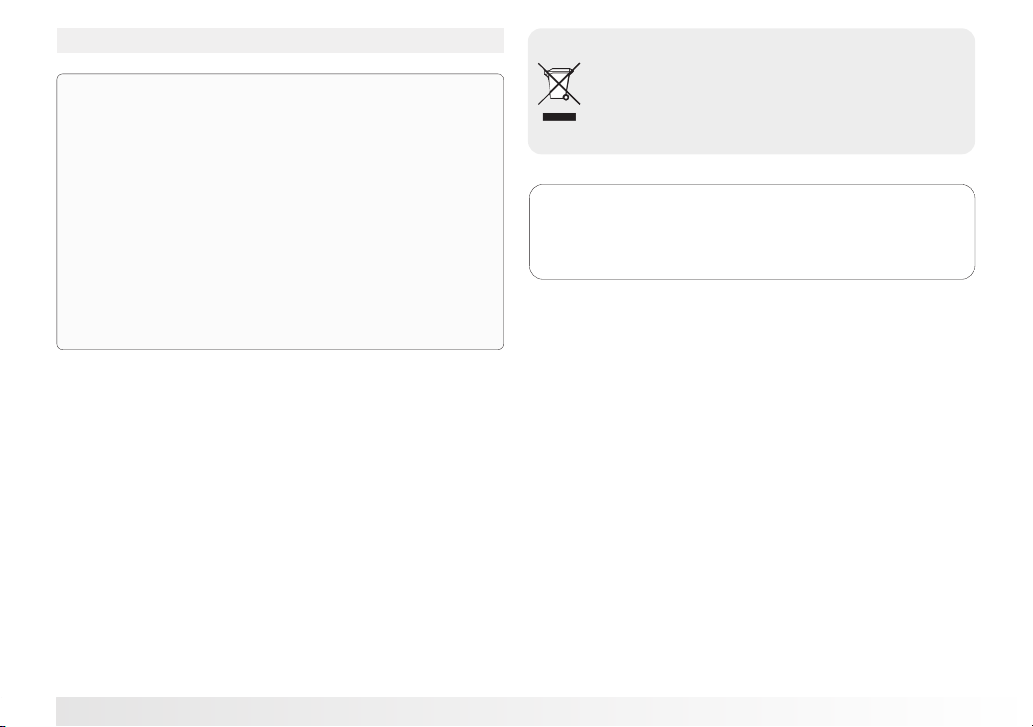Click the blank area beneath the white rounded box
The height and width of the screenshot is (727, 1033).
coord(752,487)
